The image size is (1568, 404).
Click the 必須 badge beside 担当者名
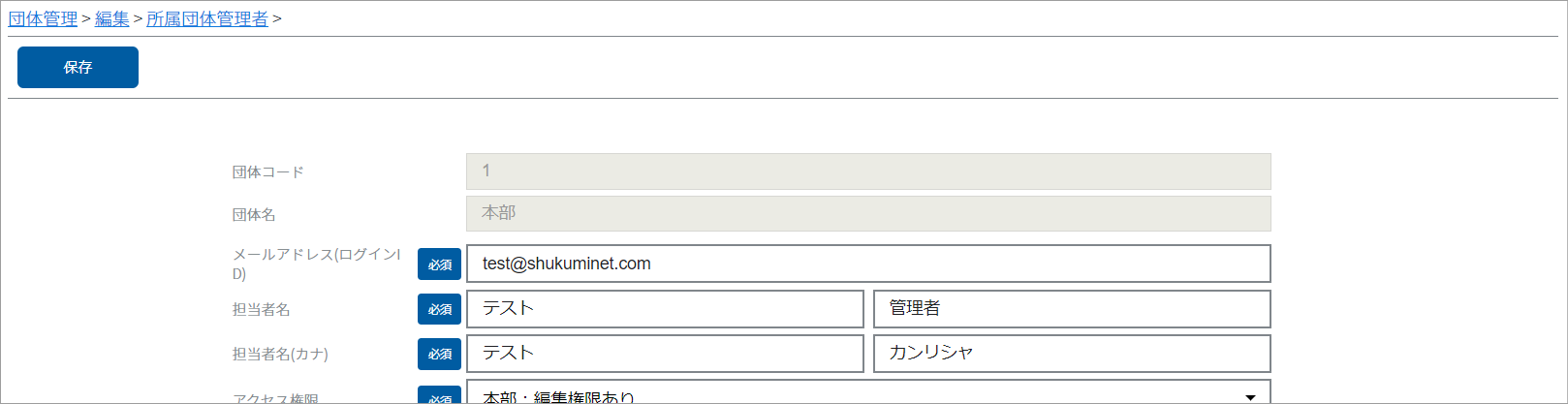tap(439, 309)
